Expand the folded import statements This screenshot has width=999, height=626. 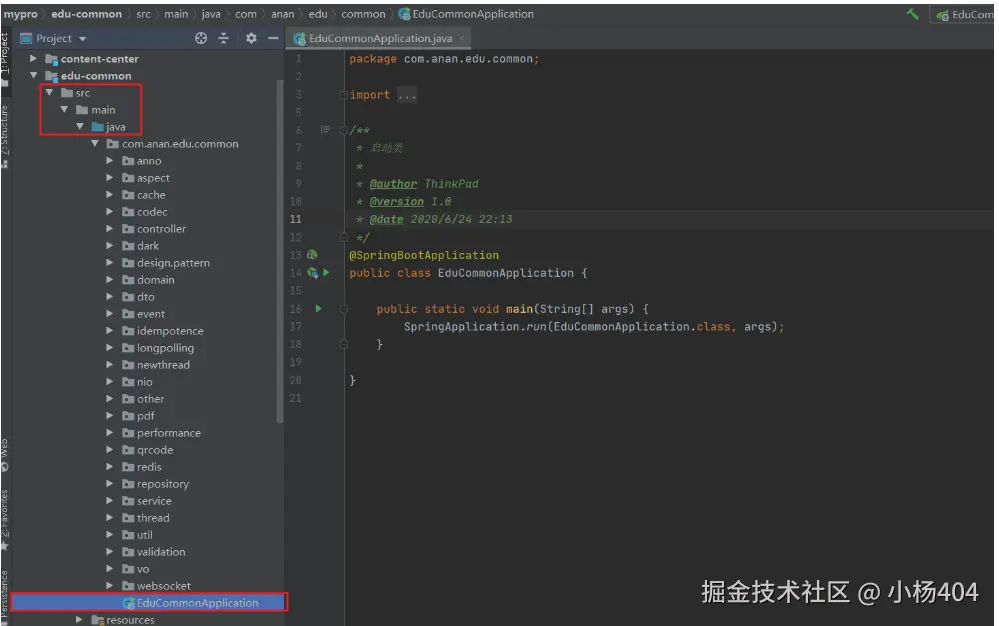344,95
